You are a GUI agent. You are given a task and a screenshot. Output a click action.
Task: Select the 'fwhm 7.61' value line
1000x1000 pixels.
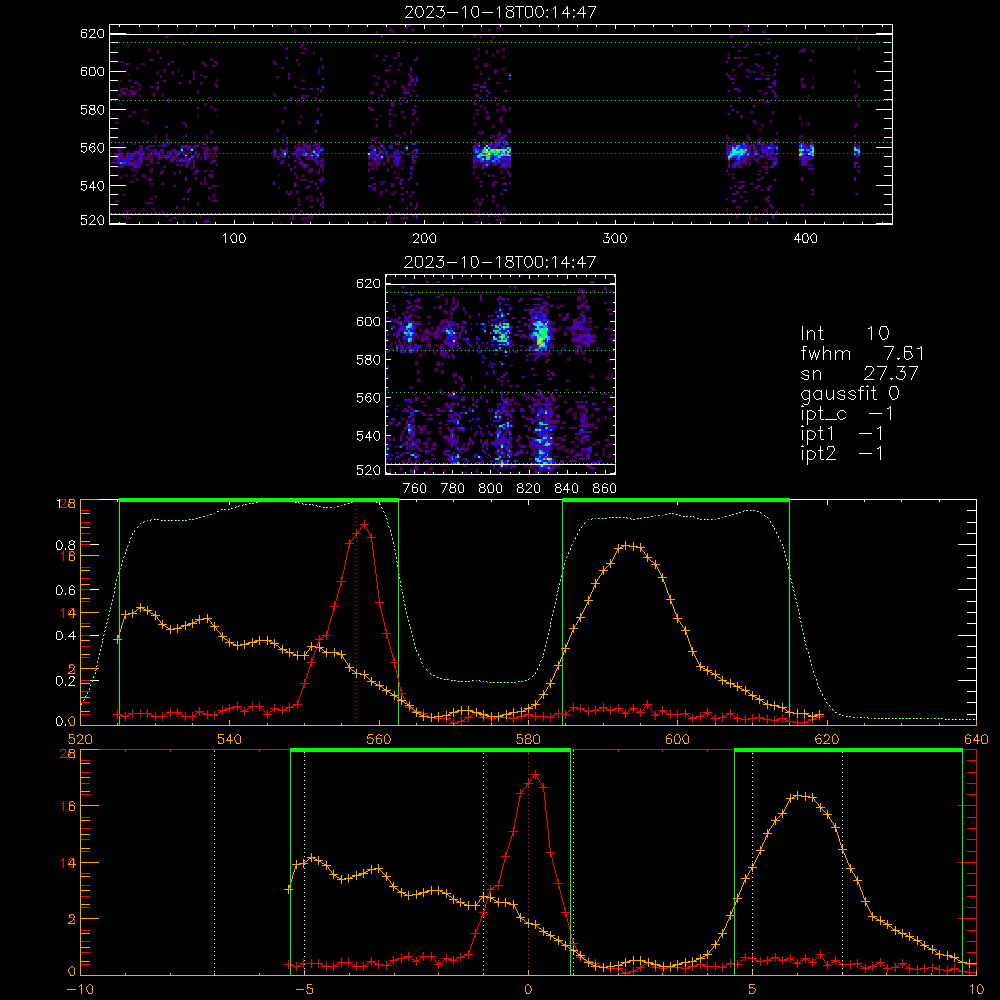862,353
